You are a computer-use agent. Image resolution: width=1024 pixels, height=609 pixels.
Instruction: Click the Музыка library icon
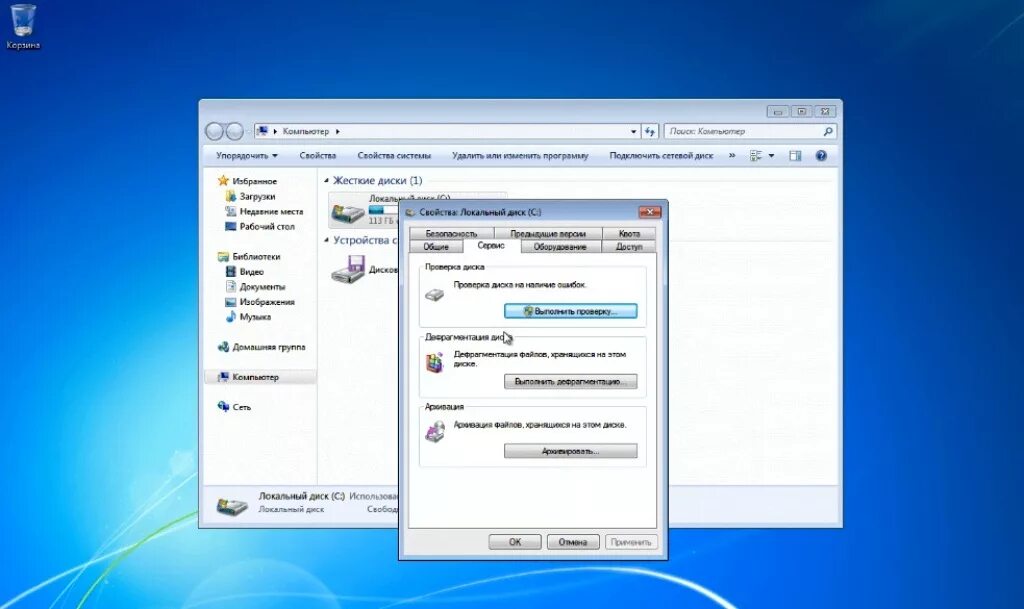(x=230, y=317)
